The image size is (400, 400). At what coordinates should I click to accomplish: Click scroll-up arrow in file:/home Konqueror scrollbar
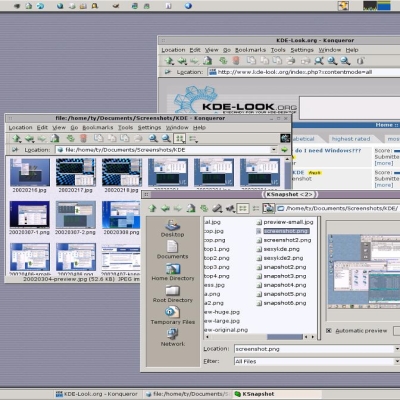[x=287, y=160]
